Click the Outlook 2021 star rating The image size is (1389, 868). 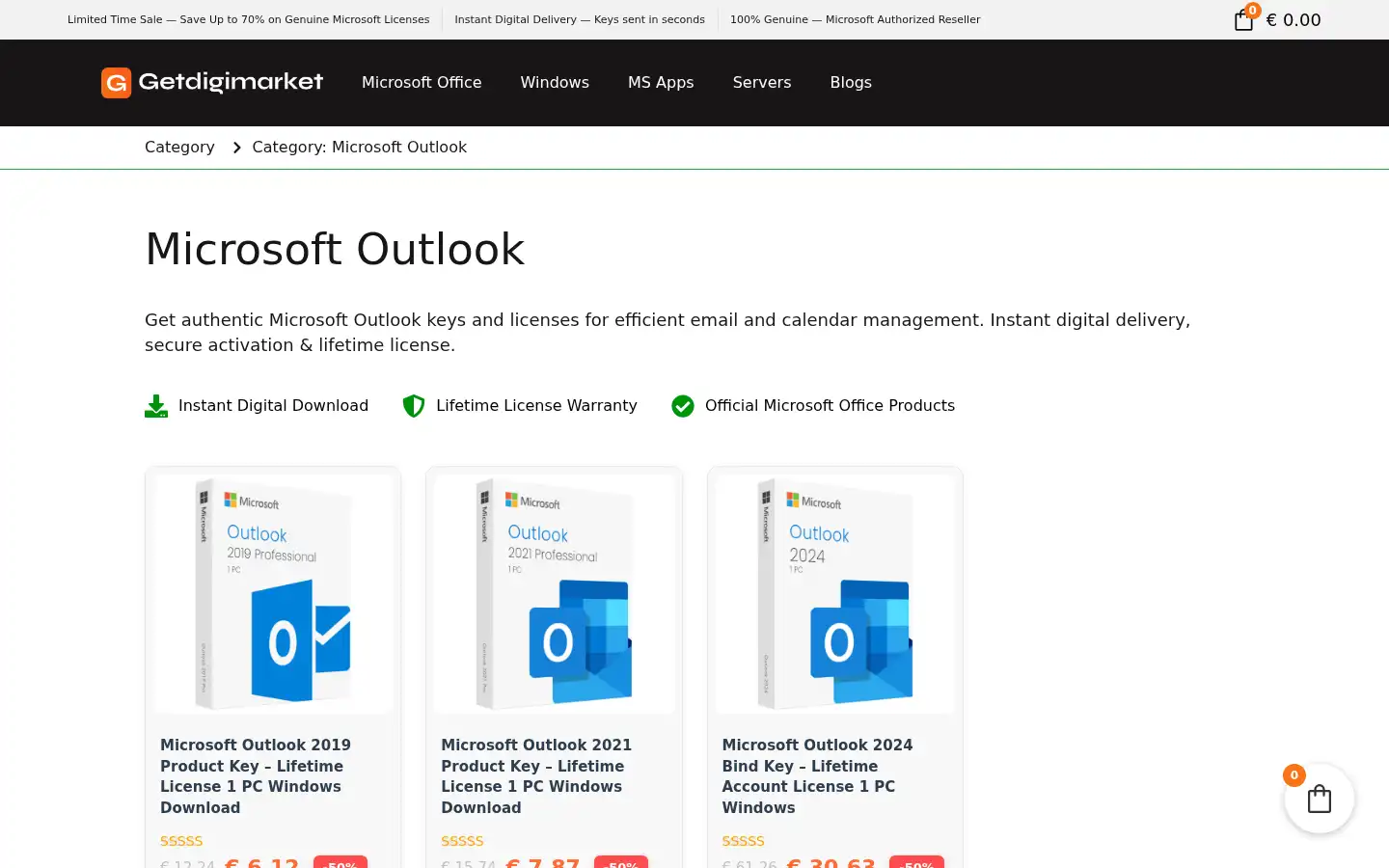coord(462,841)
